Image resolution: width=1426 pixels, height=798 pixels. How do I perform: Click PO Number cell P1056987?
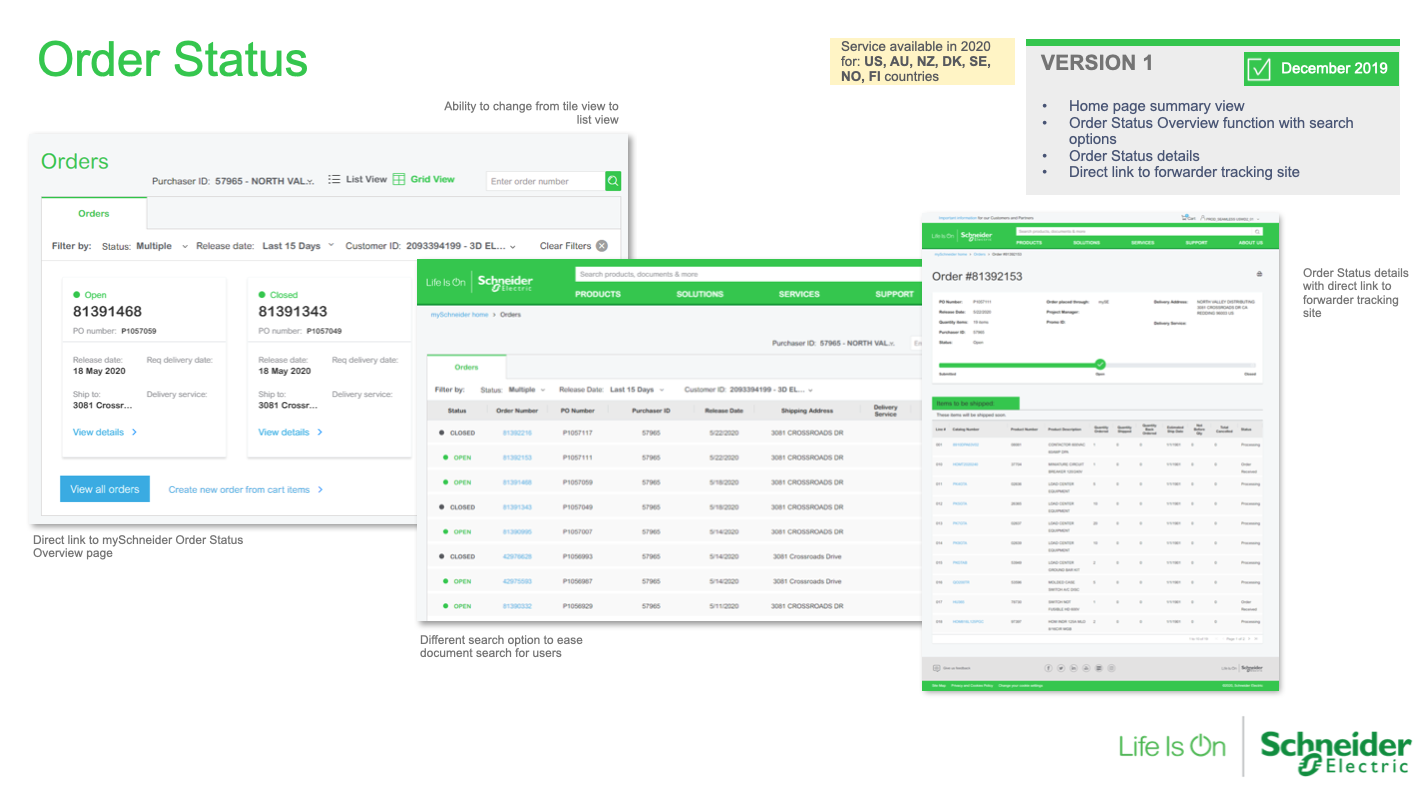tap(578, 582)
